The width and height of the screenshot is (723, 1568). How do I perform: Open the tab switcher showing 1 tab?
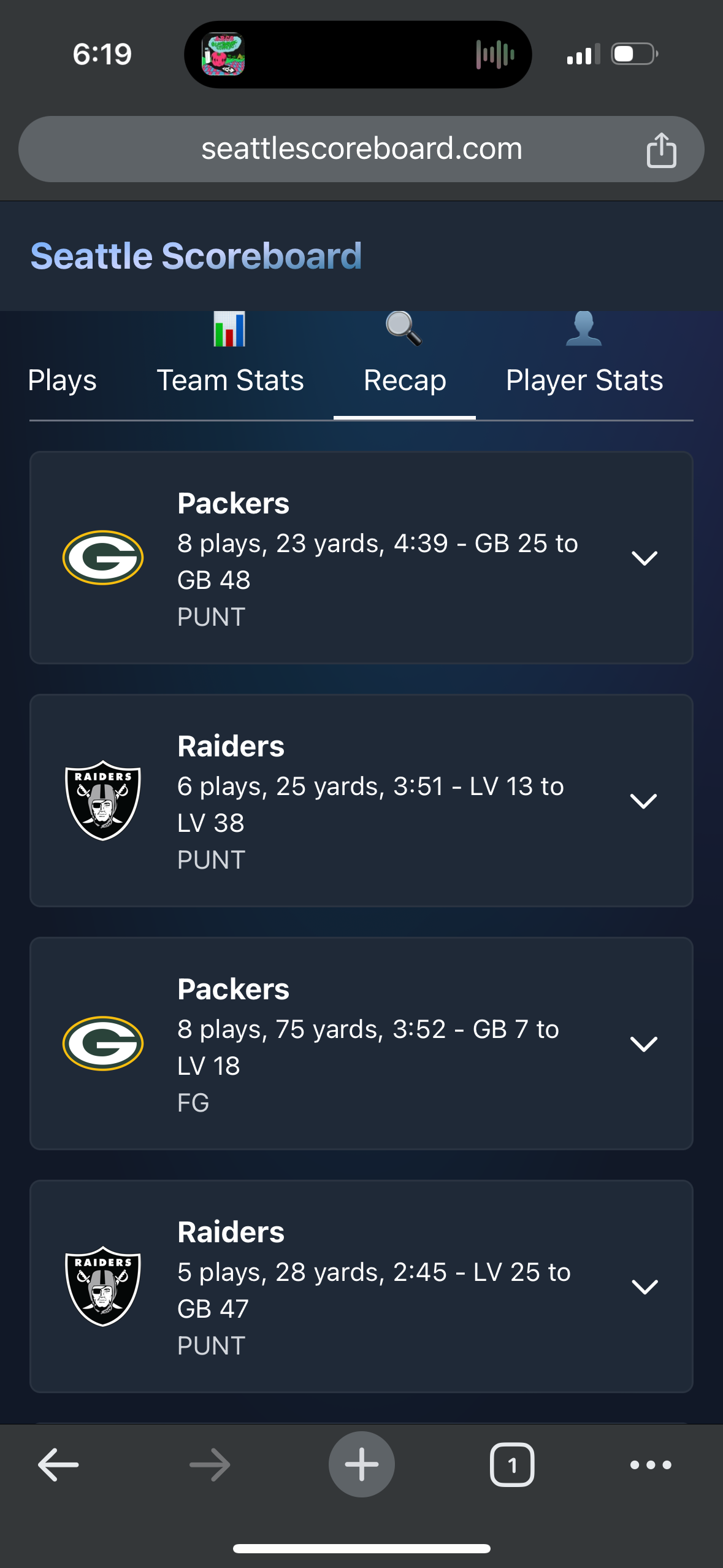coord(512,1465)
